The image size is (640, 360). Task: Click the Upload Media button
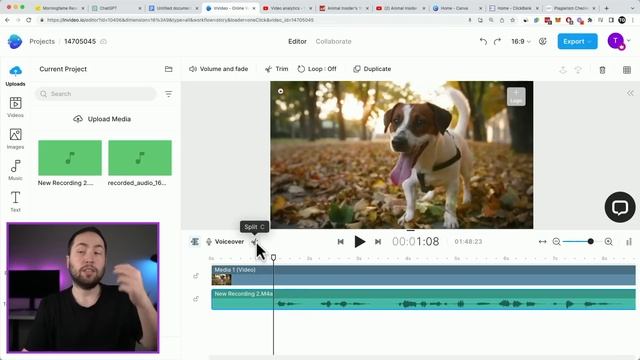(102, 119)
